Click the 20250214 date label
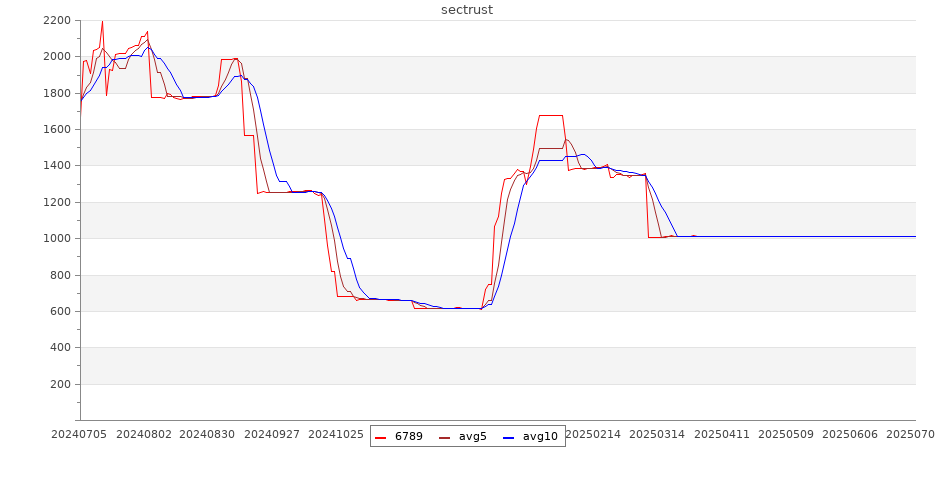 click(x=594, y=434)
